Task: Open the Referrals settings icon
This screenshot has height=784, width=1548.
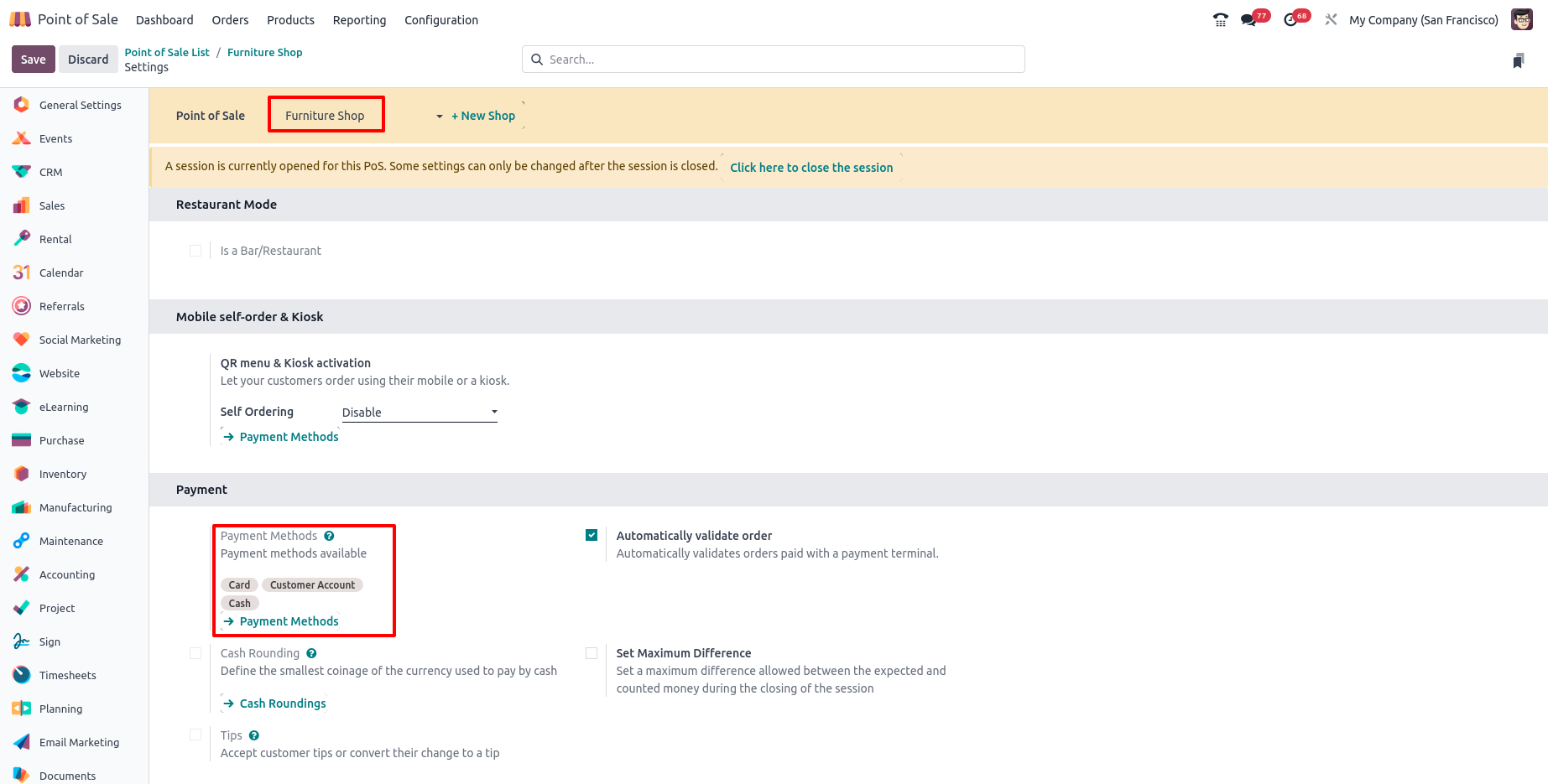Action: (22, 306)
